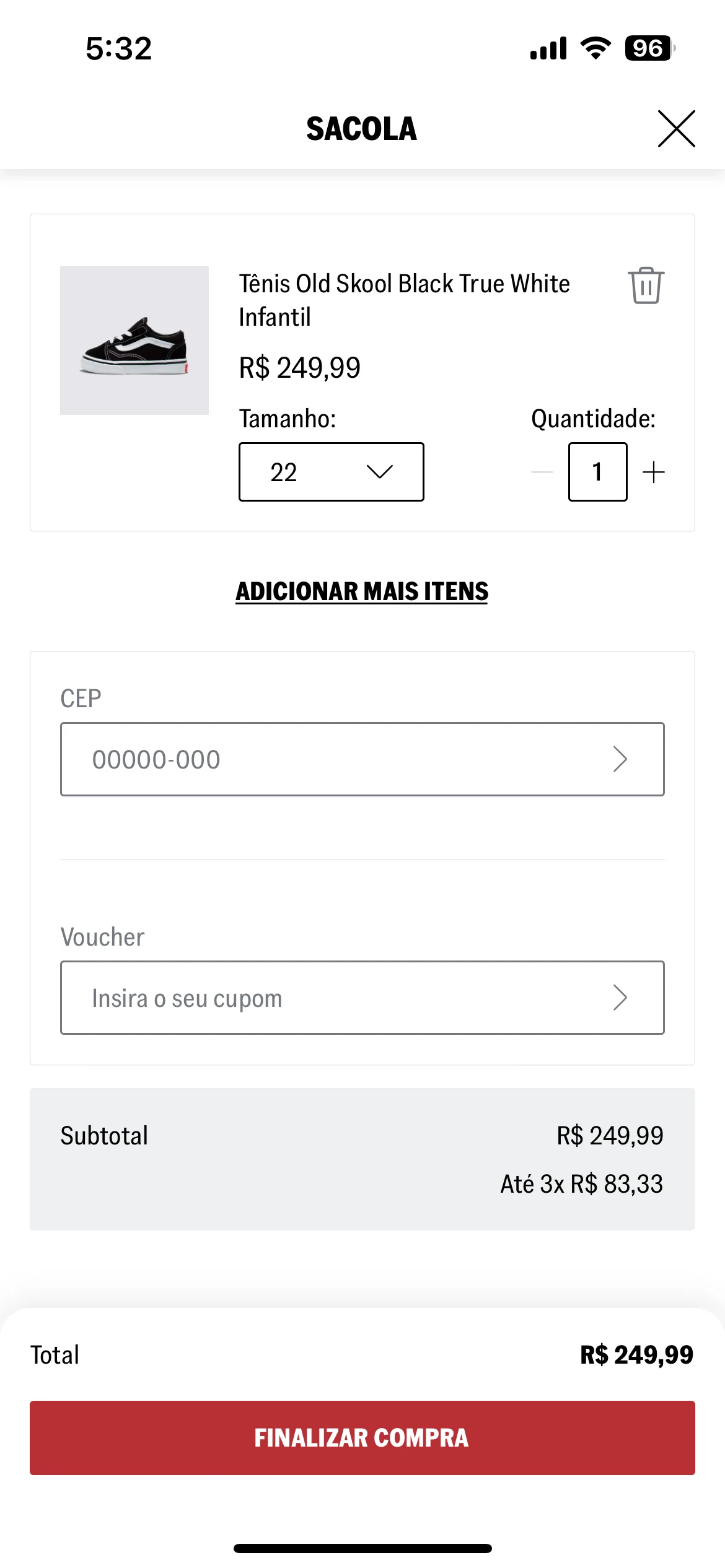Focus the CEP postal code field

point(362,759)
